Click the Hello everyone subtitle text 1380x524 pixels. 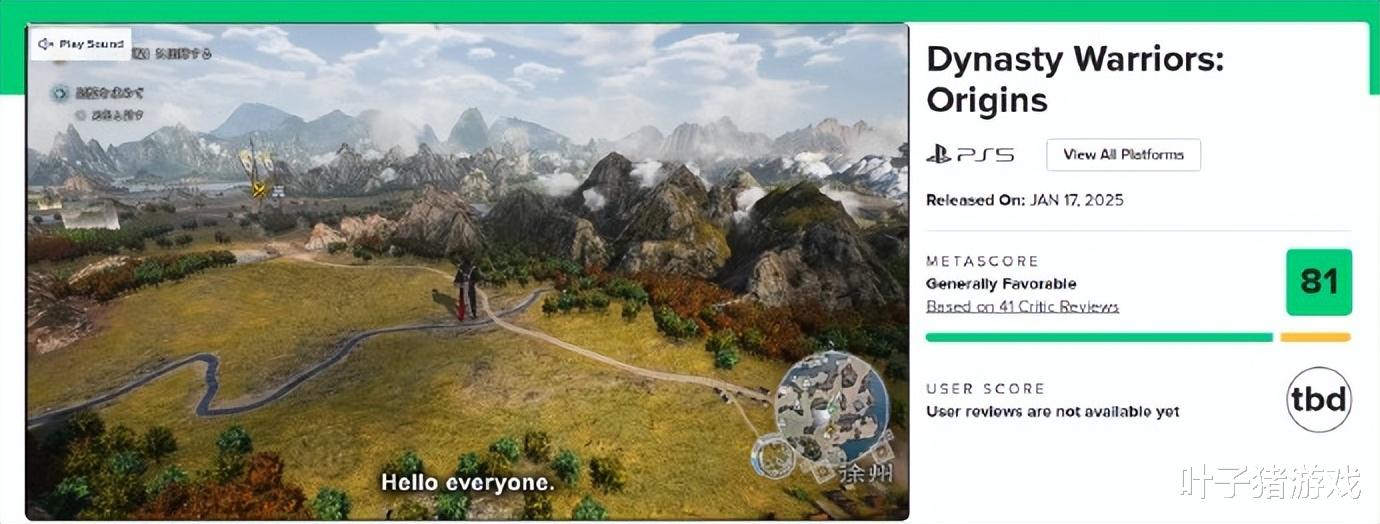[x=467, y=483]
